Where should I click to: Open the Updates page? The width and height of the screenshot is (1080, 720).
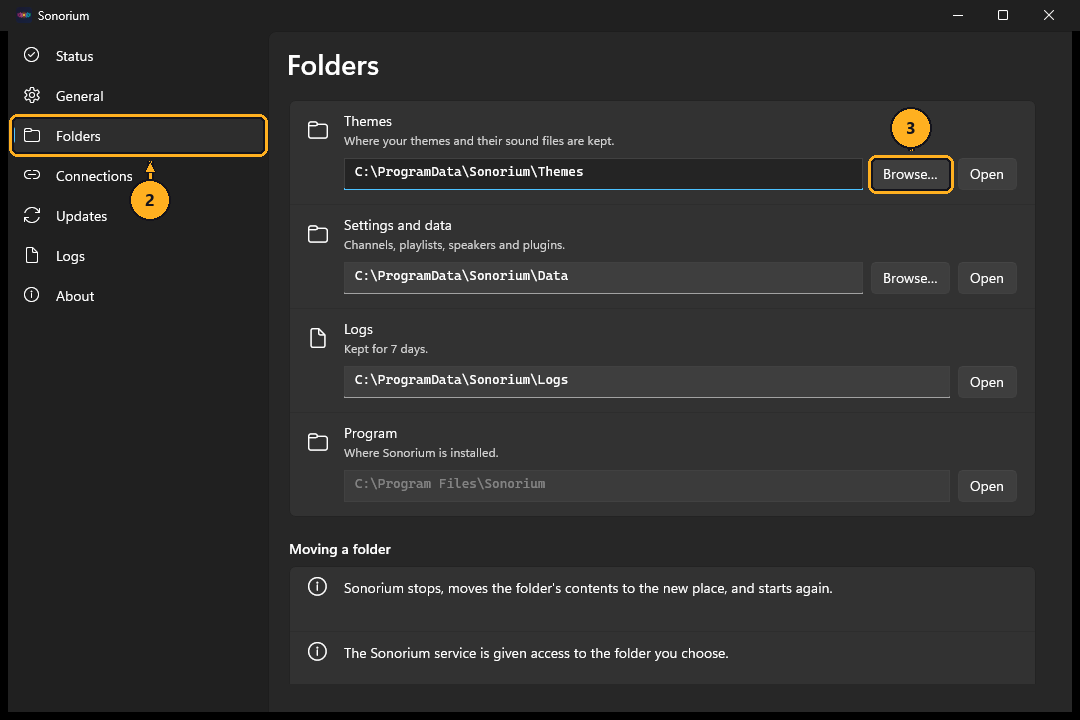click(138, 216)
